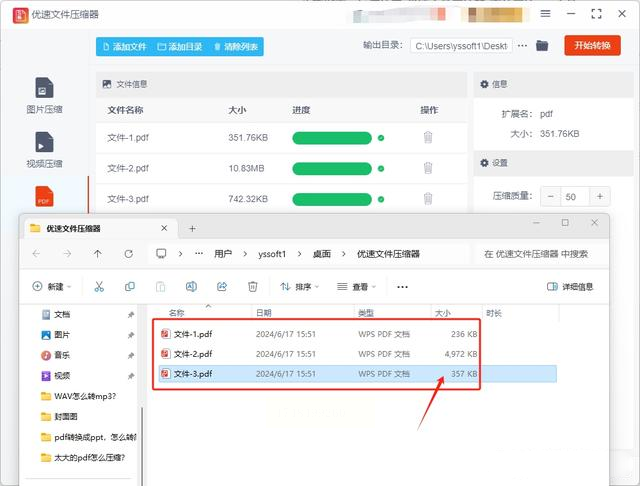
Task: Click the Rename icon in Explorer toolbar
Action: (191, 287)
